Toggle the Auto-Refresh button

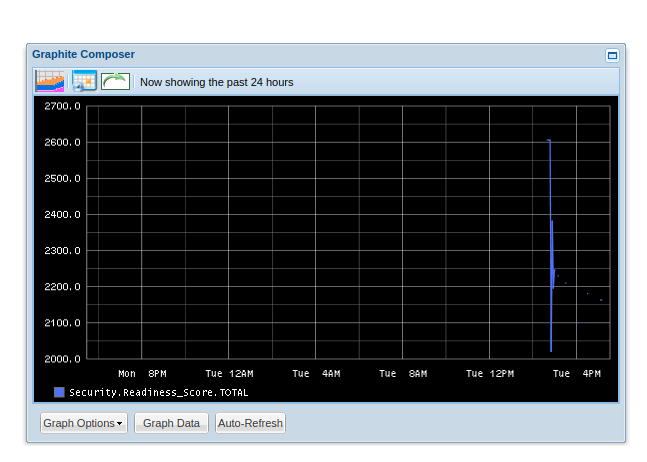[250, 423]
